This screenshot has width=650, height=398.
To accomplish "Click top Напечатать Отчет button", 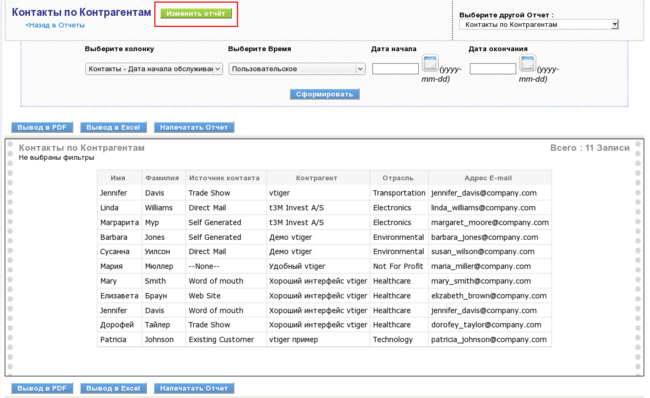I will pos(194,127).
